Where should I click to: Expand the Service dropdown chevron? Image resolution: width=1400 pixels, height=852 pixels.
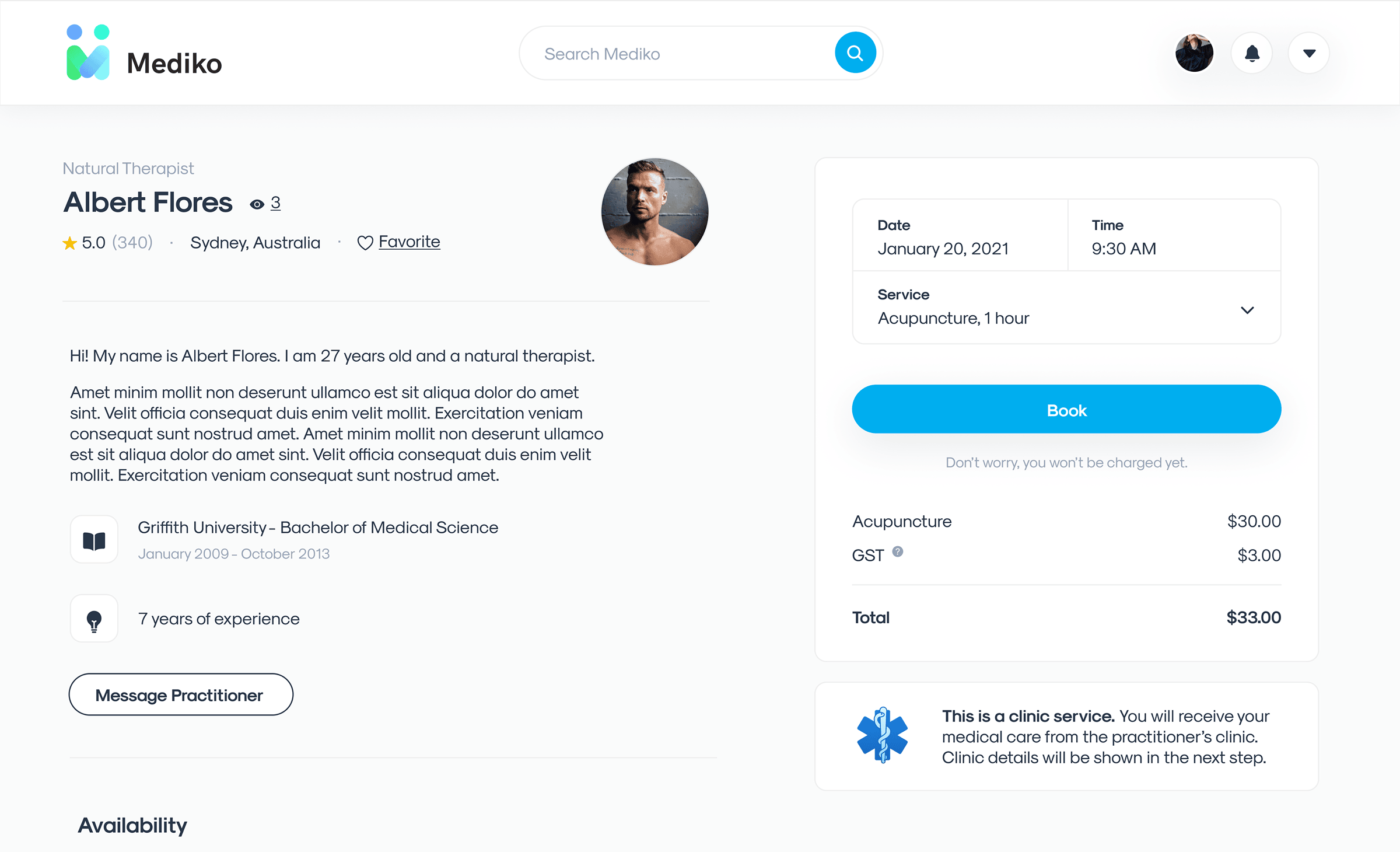pyautogui.click(x=1247, y=310)
